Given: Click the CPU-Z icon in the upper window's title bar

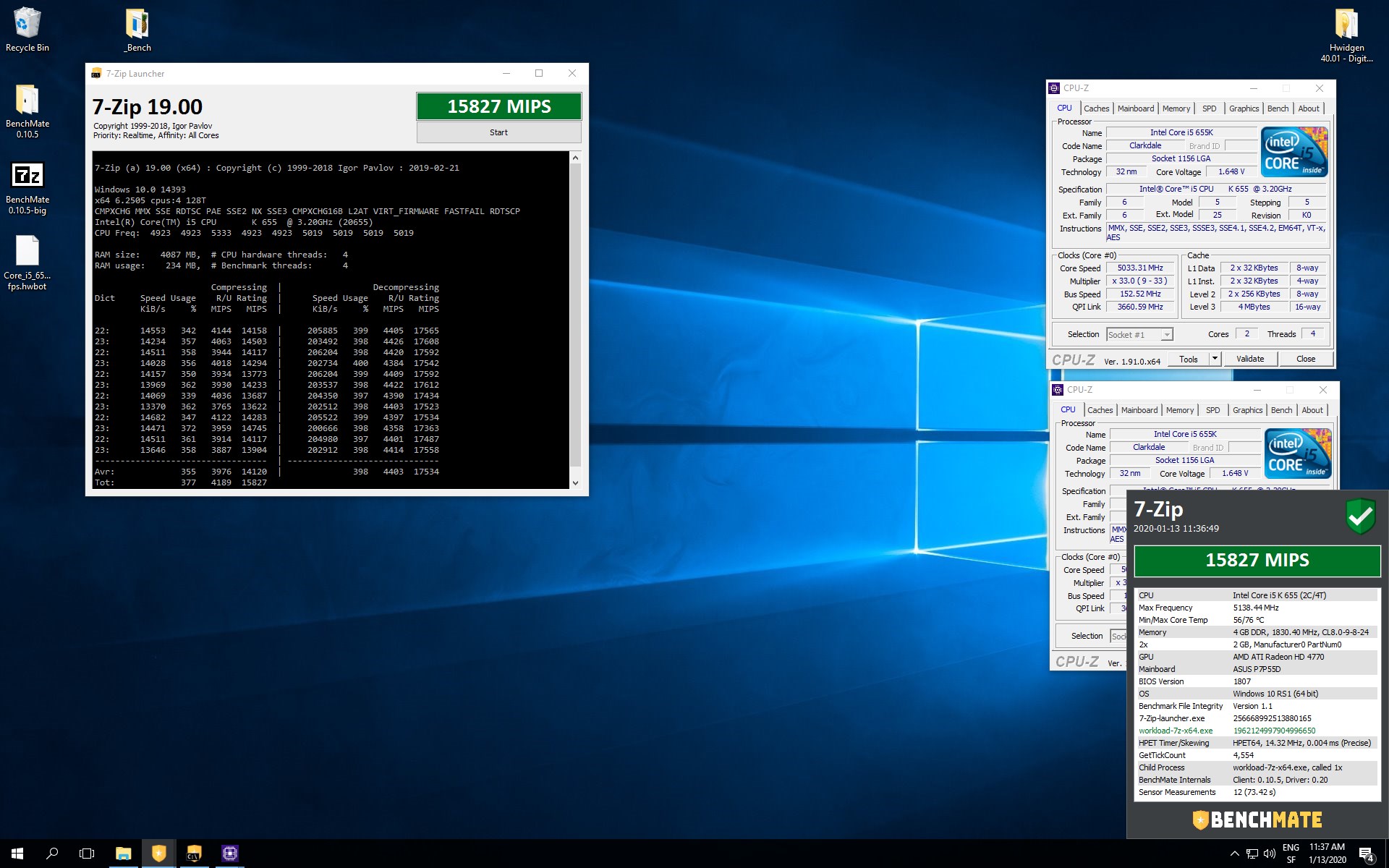Looking at the screenshot, I should (x=1054, y=88).
